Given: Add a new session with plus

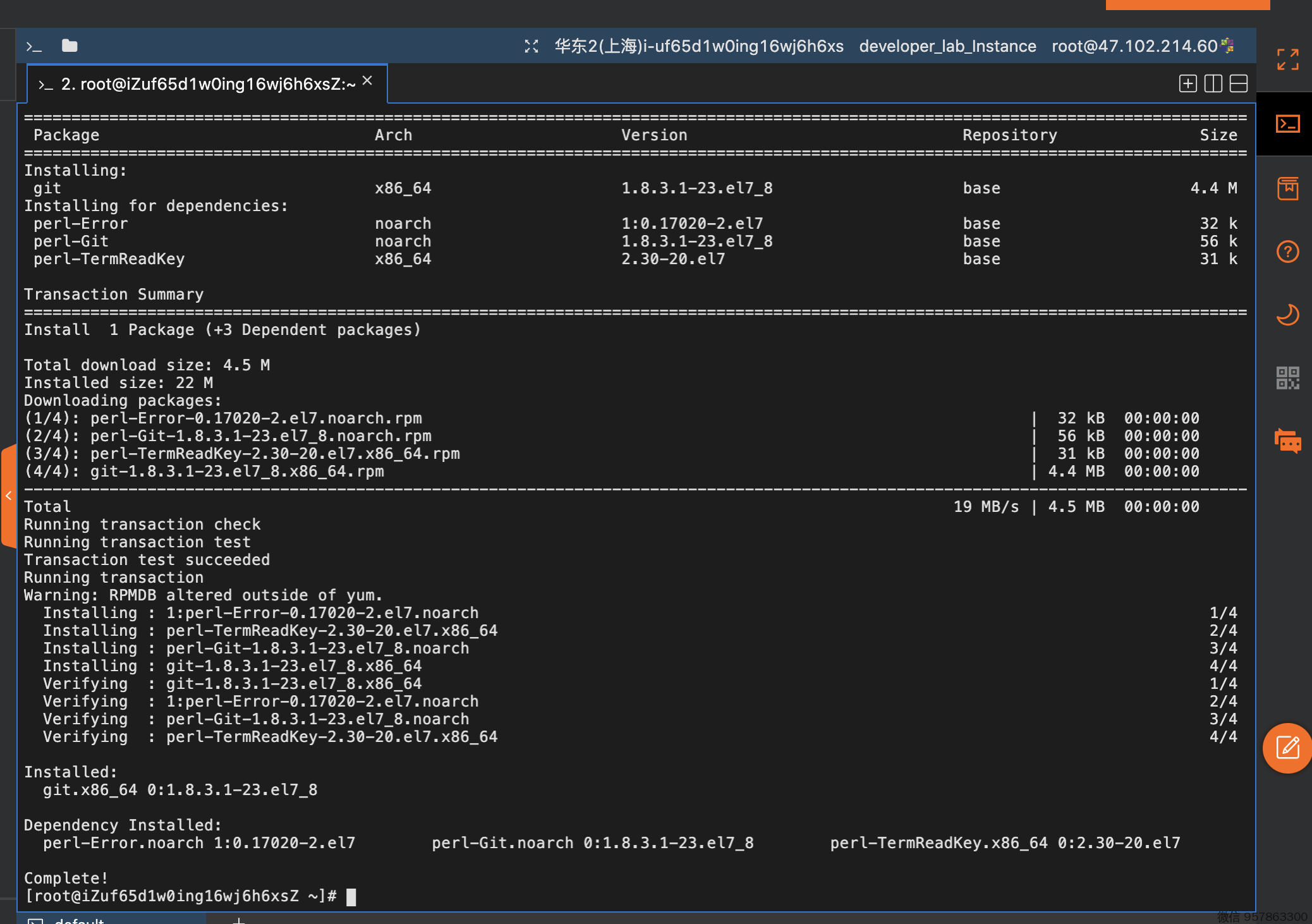Looking at the screenshot, I should point(239,920).
